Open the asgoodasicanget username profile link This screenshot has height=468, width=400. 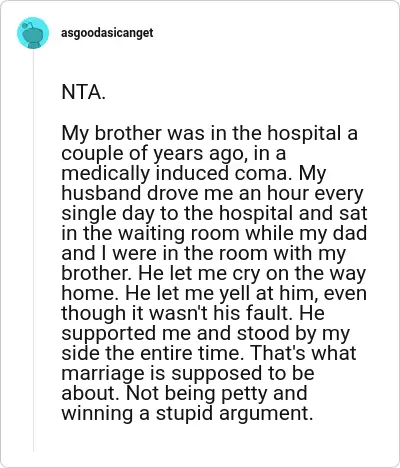point(107,33)
